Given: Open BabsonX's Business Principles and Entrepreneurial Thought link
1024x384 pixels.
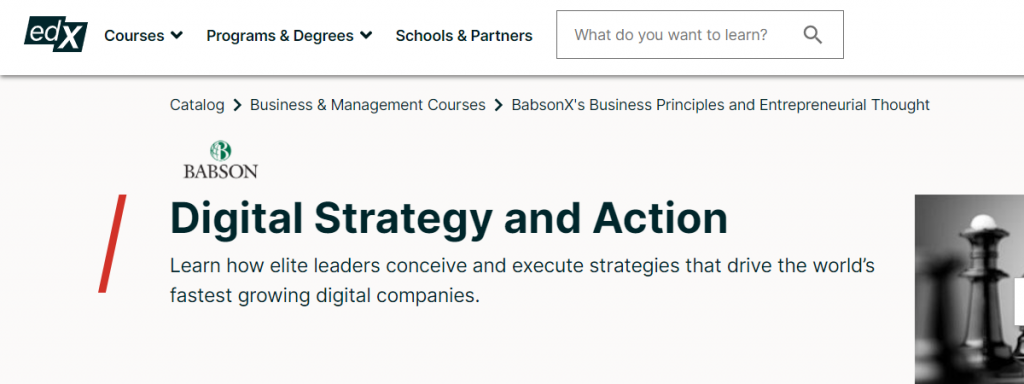Looking at the screenshot, I should pos(721,104).
